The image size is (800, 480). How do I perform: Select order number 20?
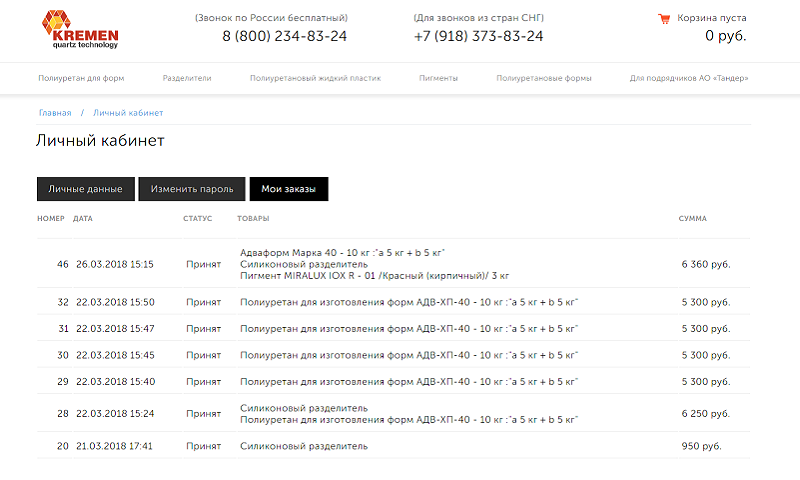point(63,446)
